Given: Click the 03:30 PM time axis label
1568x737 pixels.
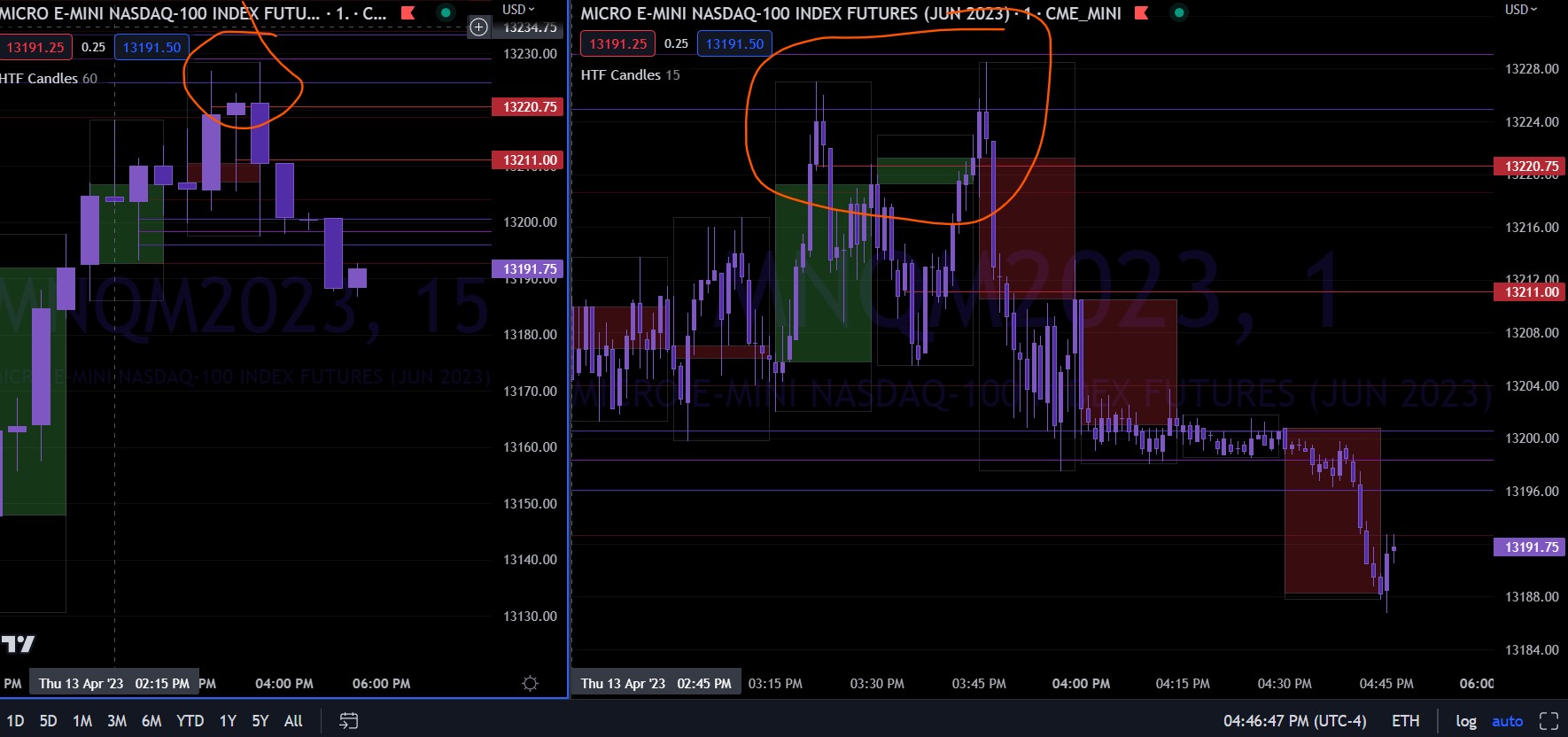Looking at the screenshot, I should coord(877,684).
